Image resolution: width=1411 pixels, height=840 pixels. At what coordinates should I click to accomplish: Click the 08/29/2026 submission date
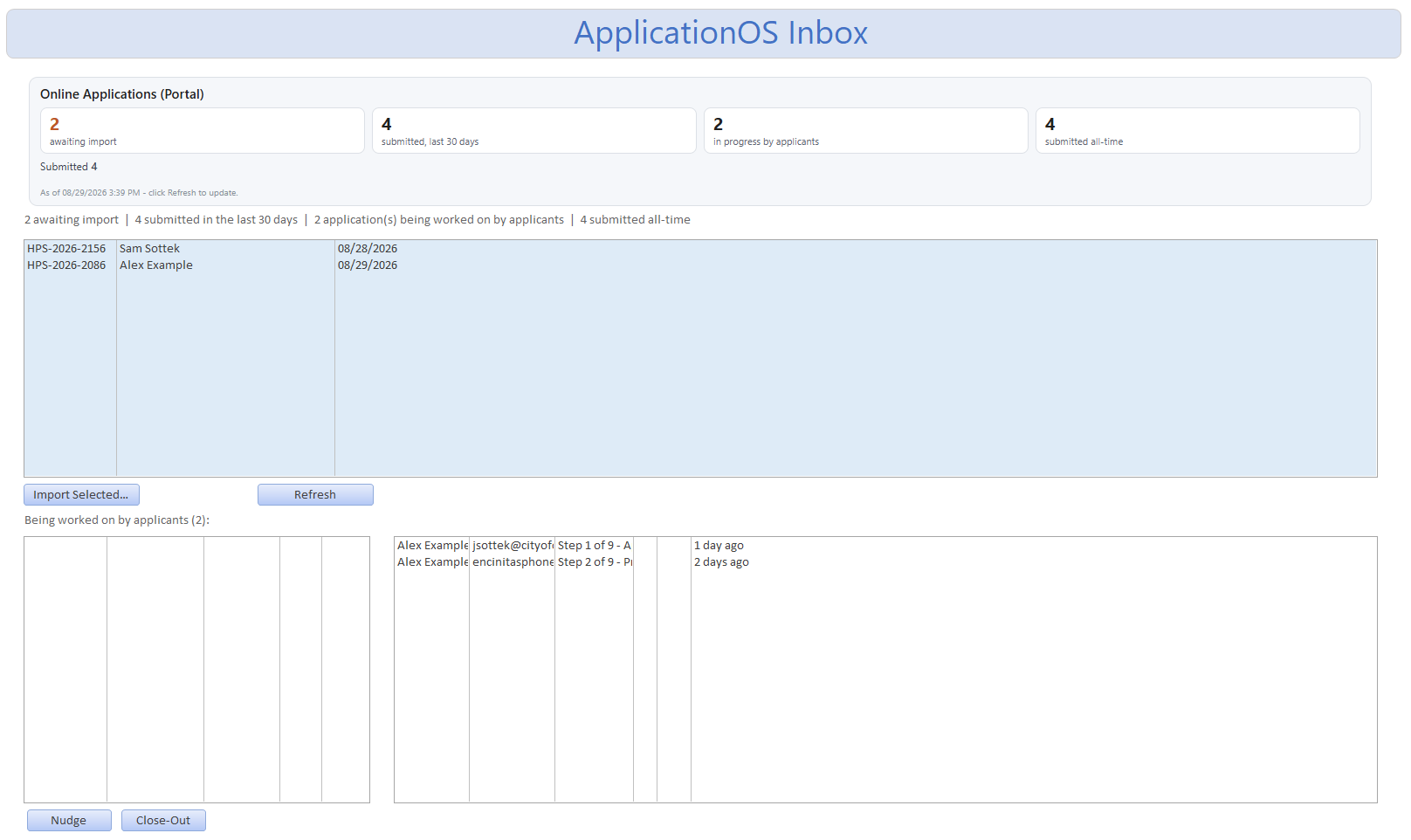(368, 265)
